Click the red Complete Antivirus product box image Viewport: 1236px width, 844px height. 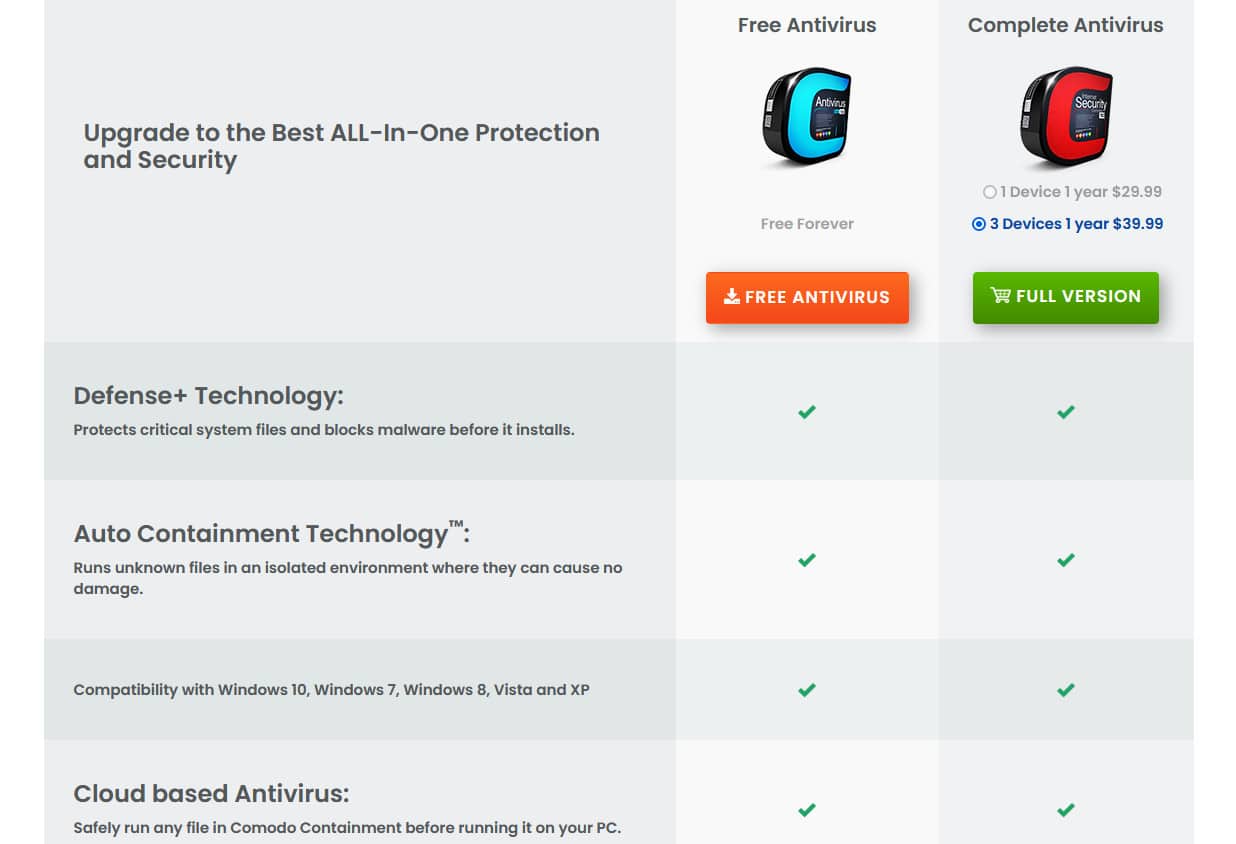[1066, 117]
